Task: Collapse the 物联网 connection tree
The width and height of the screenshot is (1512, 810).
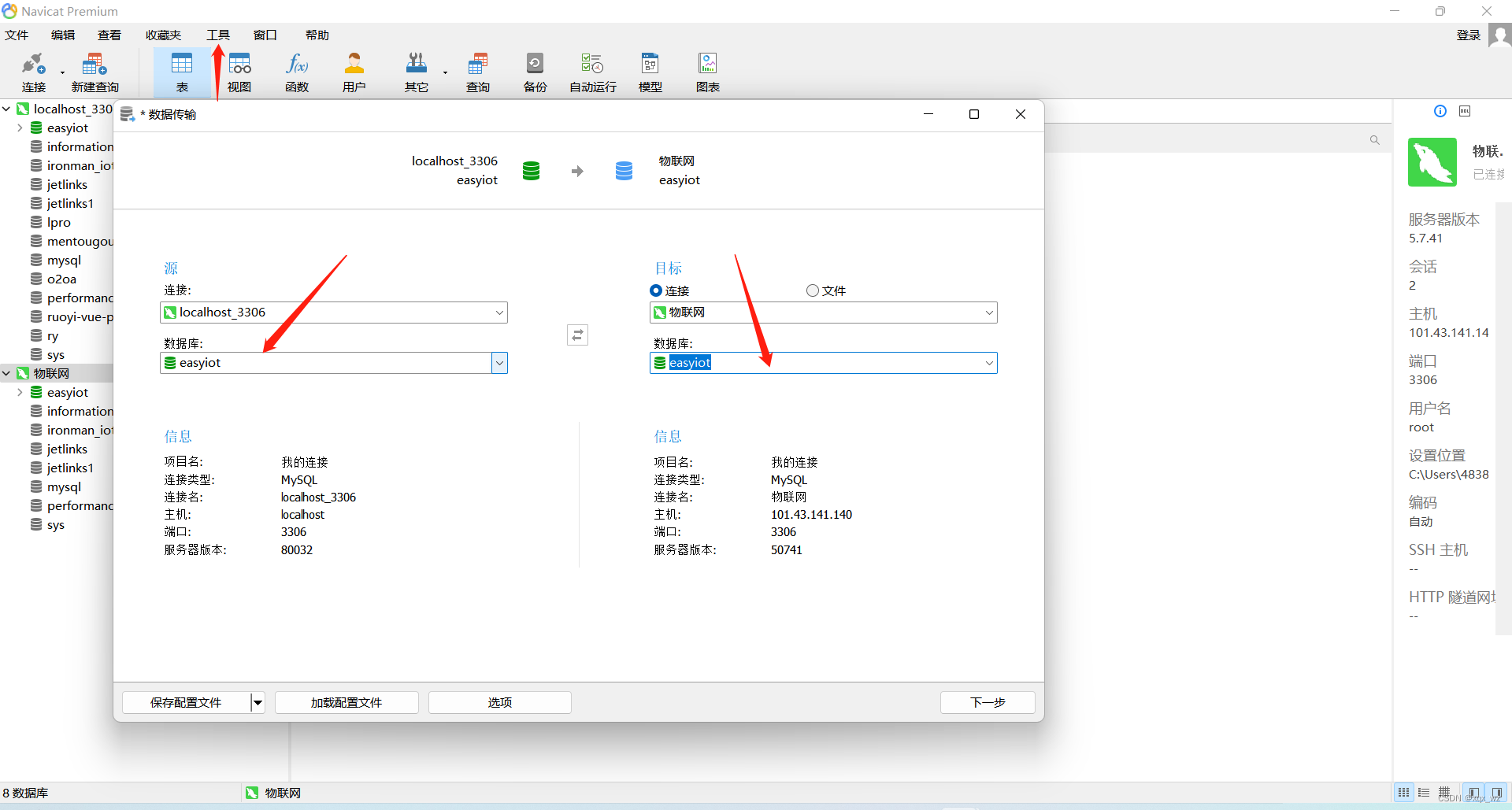Action: tap(6, 373)
